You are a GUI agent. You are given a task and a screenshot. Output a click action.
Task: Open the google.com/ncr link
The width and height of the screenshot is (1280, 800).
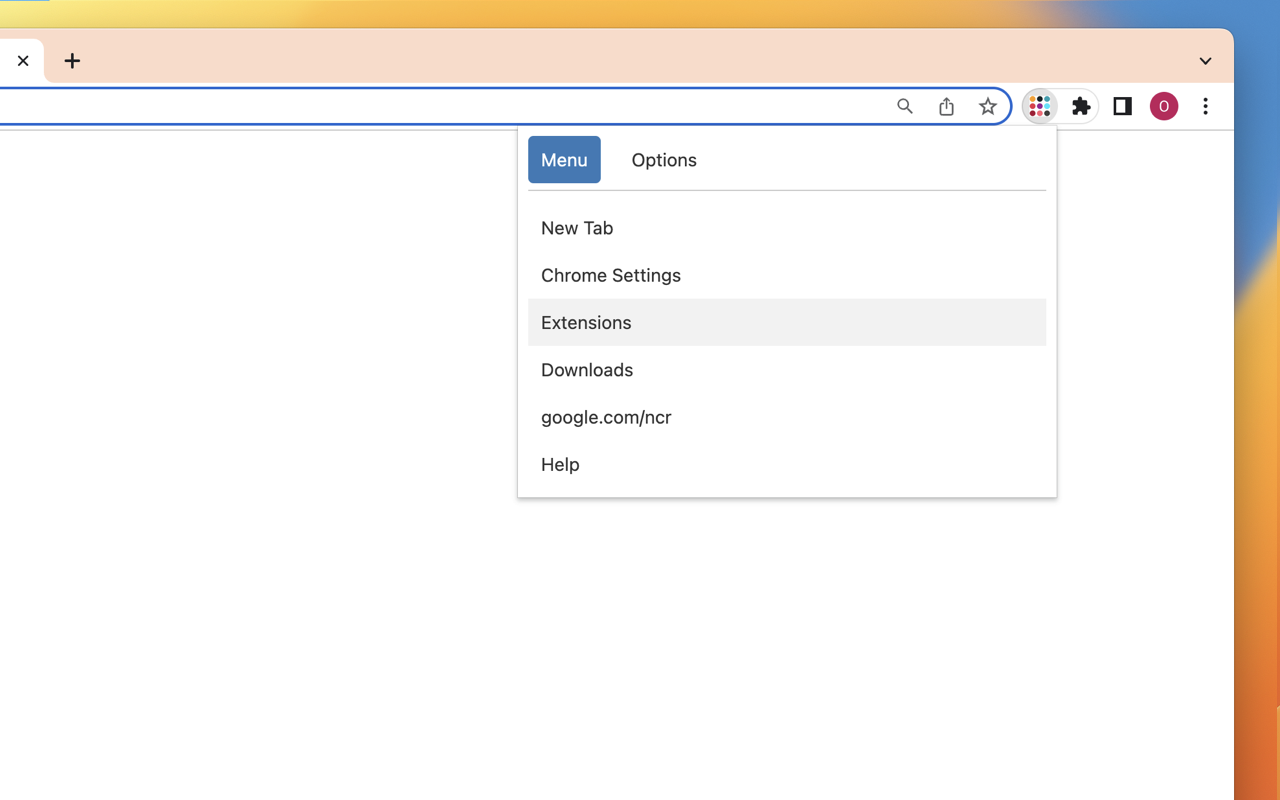pos(606,417)
